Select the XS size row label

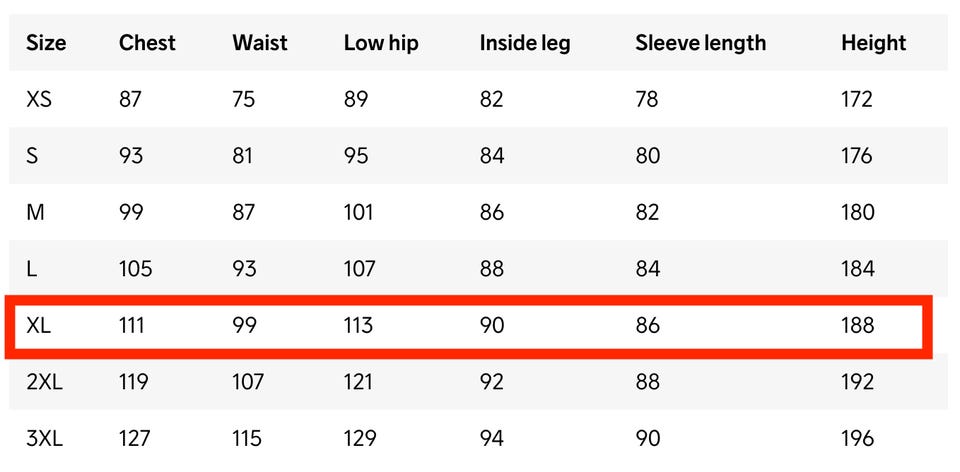click(41, 99)
